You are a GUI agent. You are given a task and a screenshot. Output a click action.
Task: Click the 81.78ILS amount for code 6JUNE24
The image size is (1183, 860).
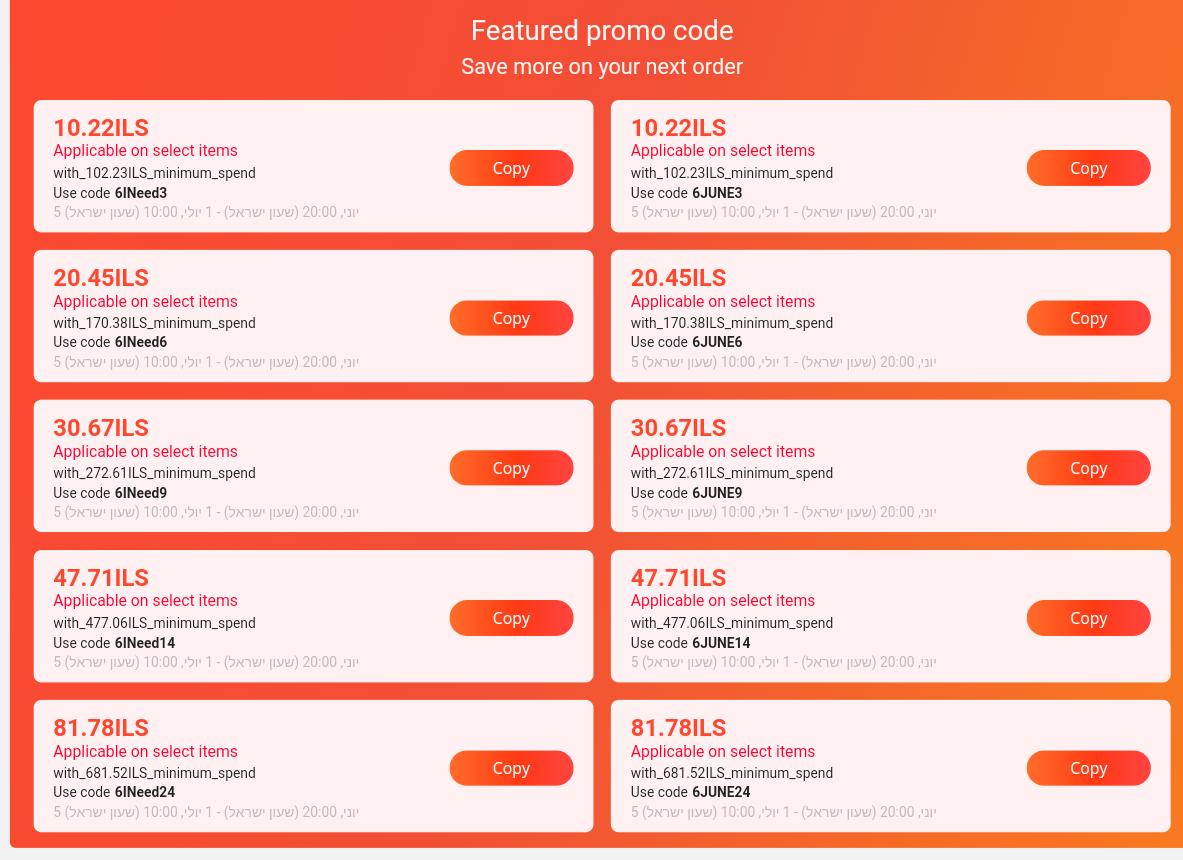click(678, 728)
